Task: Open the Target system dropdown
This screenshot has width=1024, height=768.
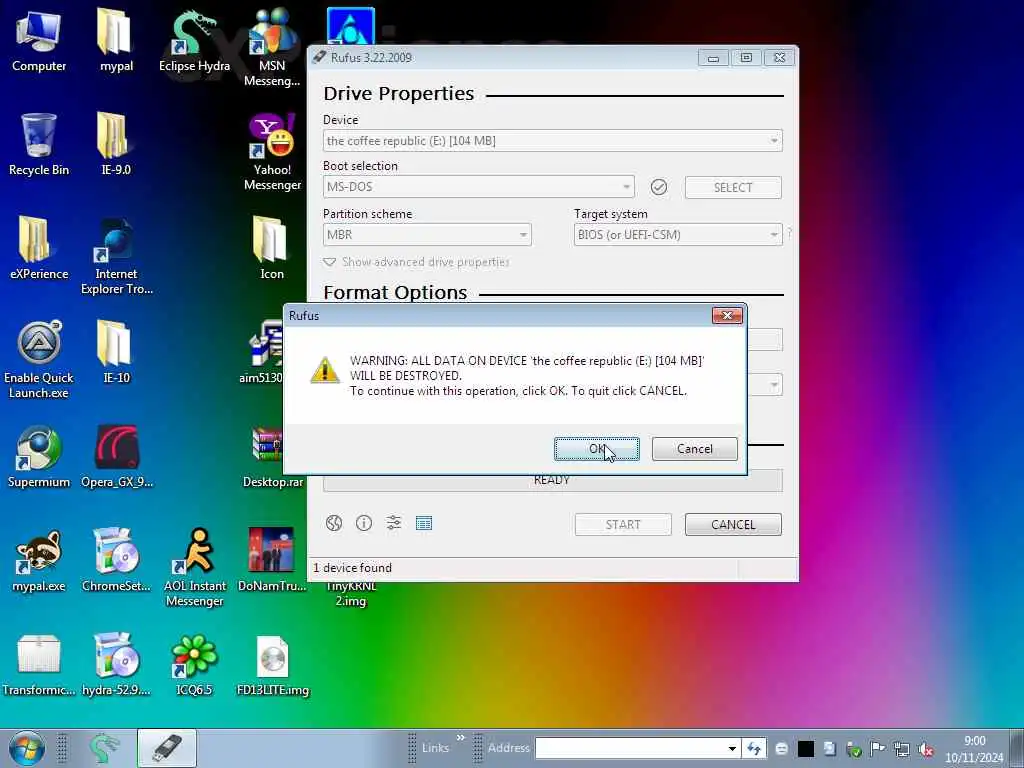Action: 678,234
